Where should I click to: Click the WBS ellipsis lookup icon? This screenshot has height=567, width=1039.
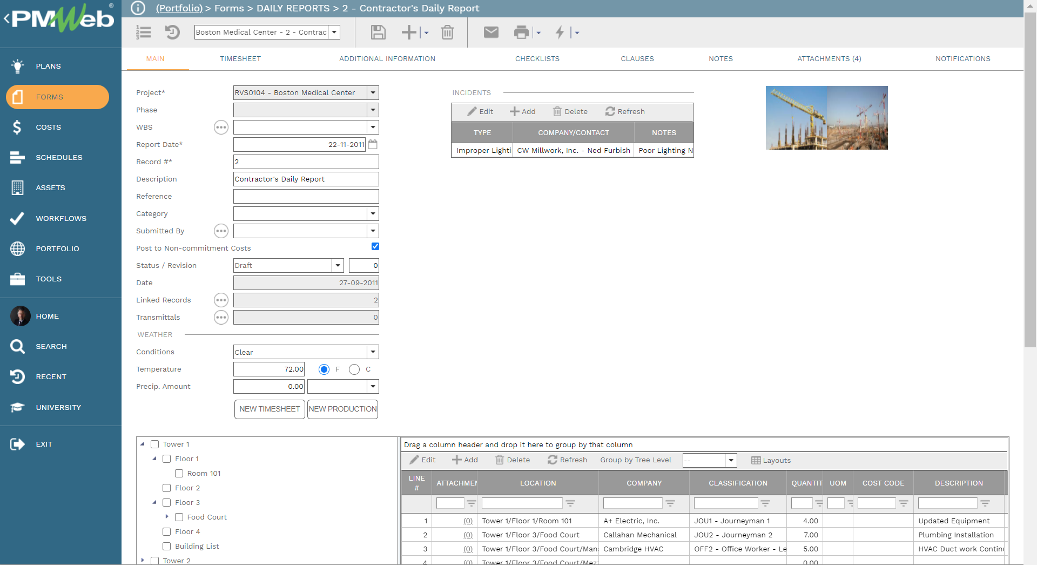(221, 127)
